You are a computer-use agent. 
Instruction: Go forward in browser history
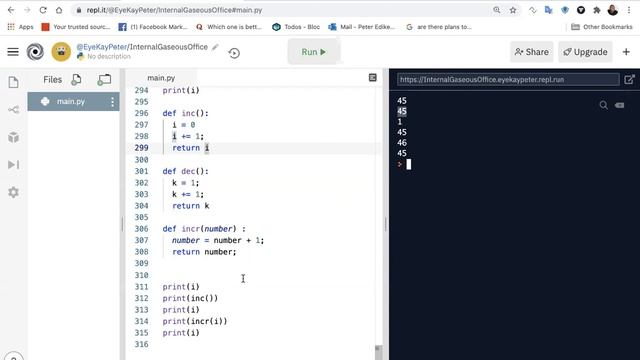pos(27,10)
